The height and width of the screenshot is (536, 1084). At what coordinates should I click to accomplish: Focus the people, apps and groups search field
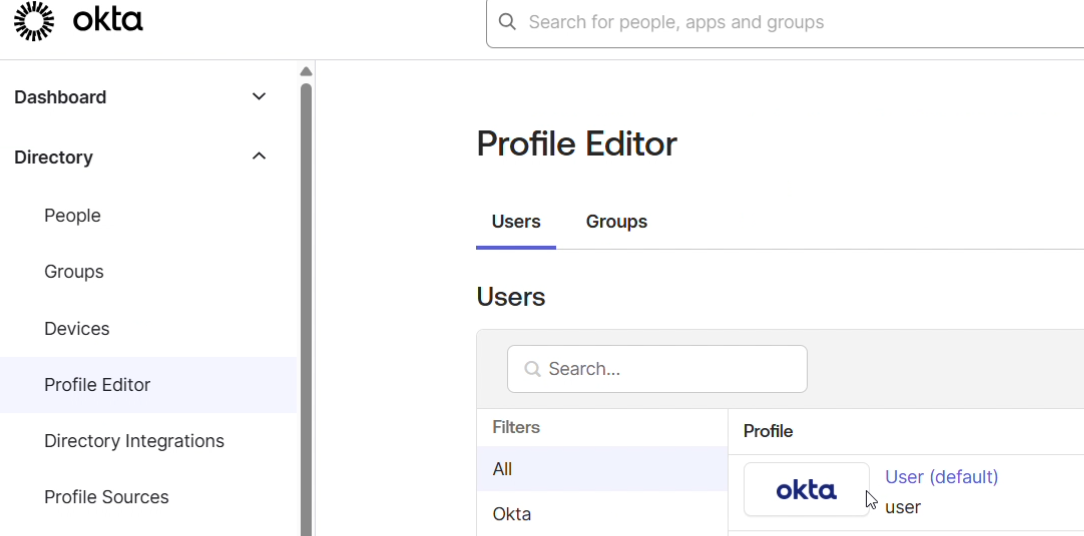tap(785, 22)
